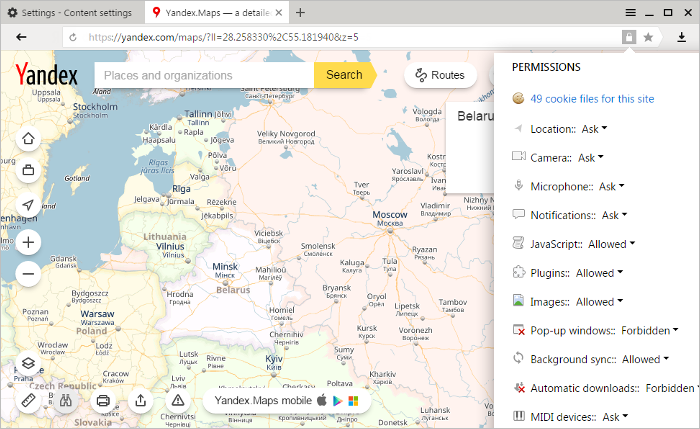Select the Yandex.Maps browser tab
This screenshot has width=700, height=429.
pos(217,12)
